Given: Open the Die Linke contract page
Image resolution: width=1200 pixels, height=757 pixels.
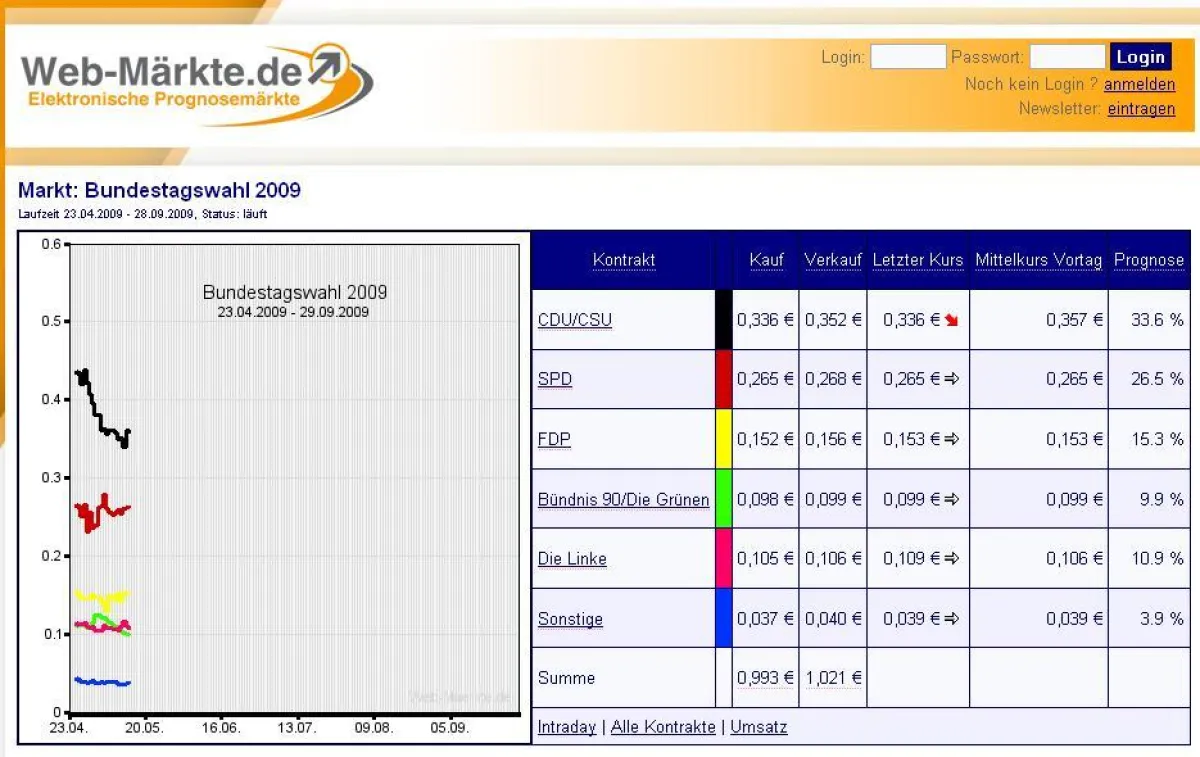Looking at the screenshot, I should point(571,559).
